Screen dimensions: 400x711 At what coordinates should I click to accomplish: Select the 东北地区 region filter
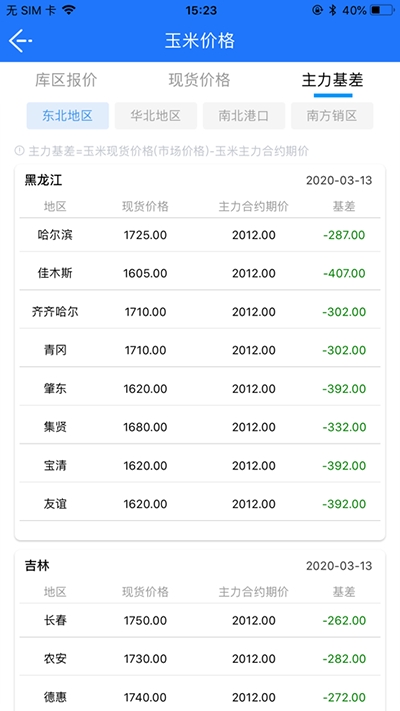(x=68, y=116)
